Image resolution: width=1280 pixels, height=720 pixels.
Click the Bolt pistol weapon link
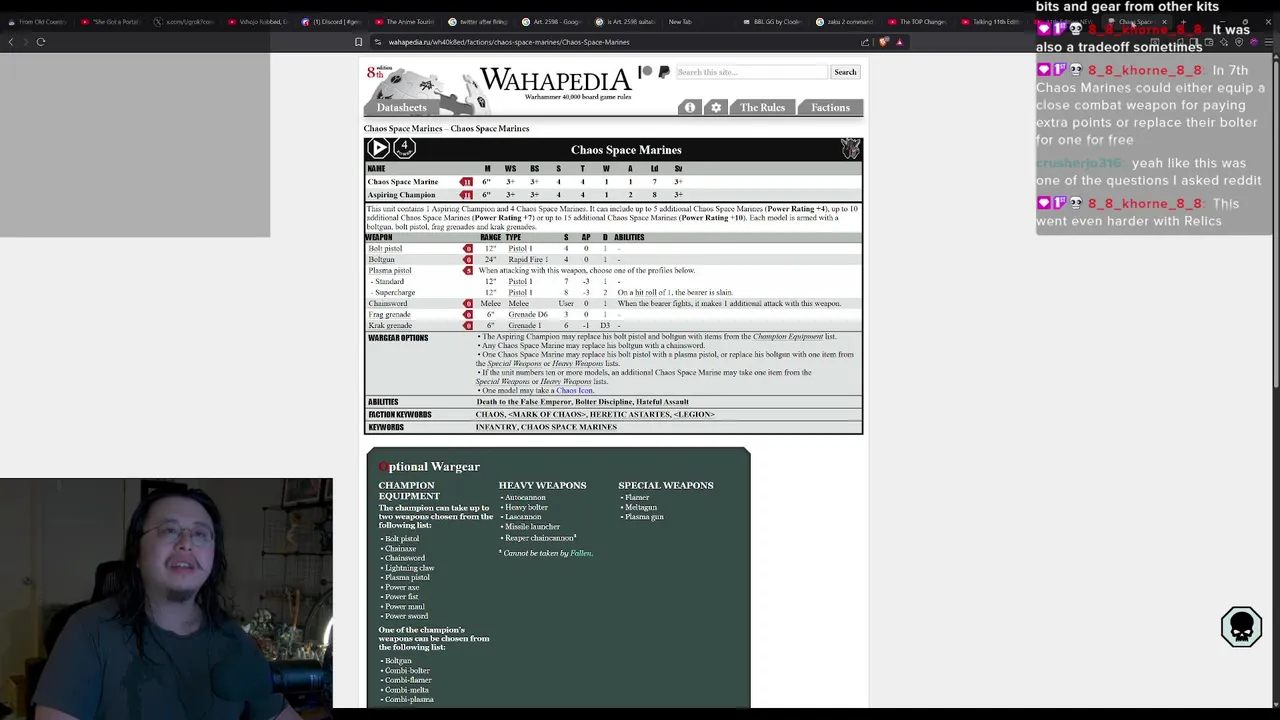pyautogui.click(x=385, y=248)
